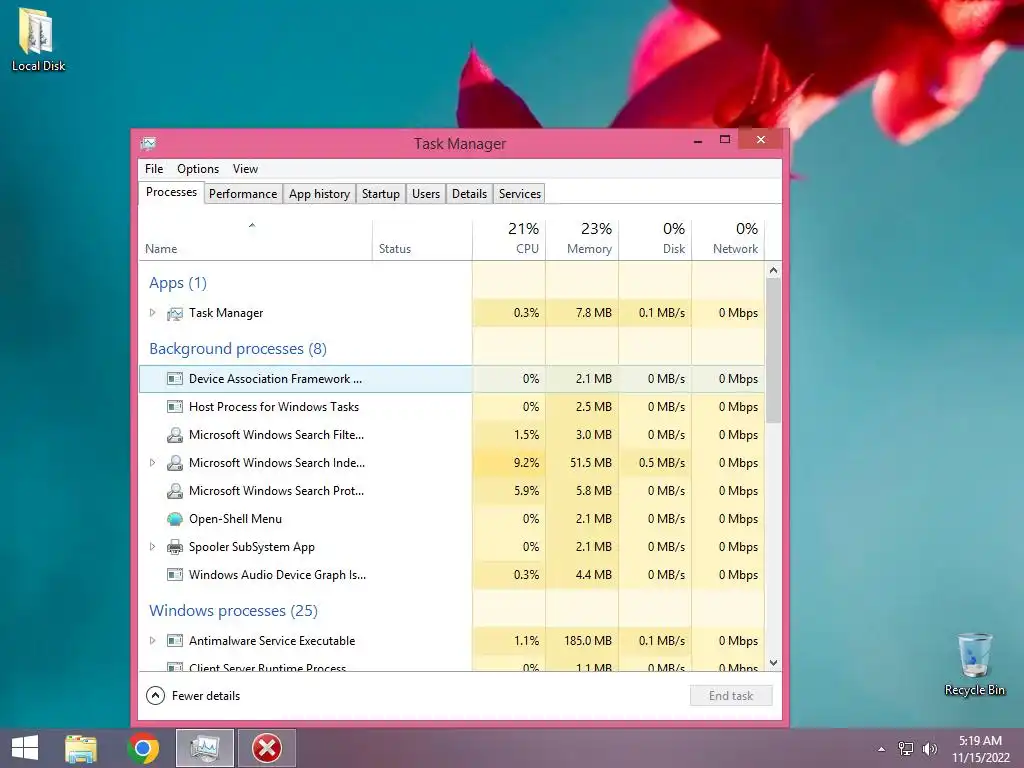This screenshot has width=1024, height=768.
Task: Click the Task Manager title bar icon
Action: point(148,143)
